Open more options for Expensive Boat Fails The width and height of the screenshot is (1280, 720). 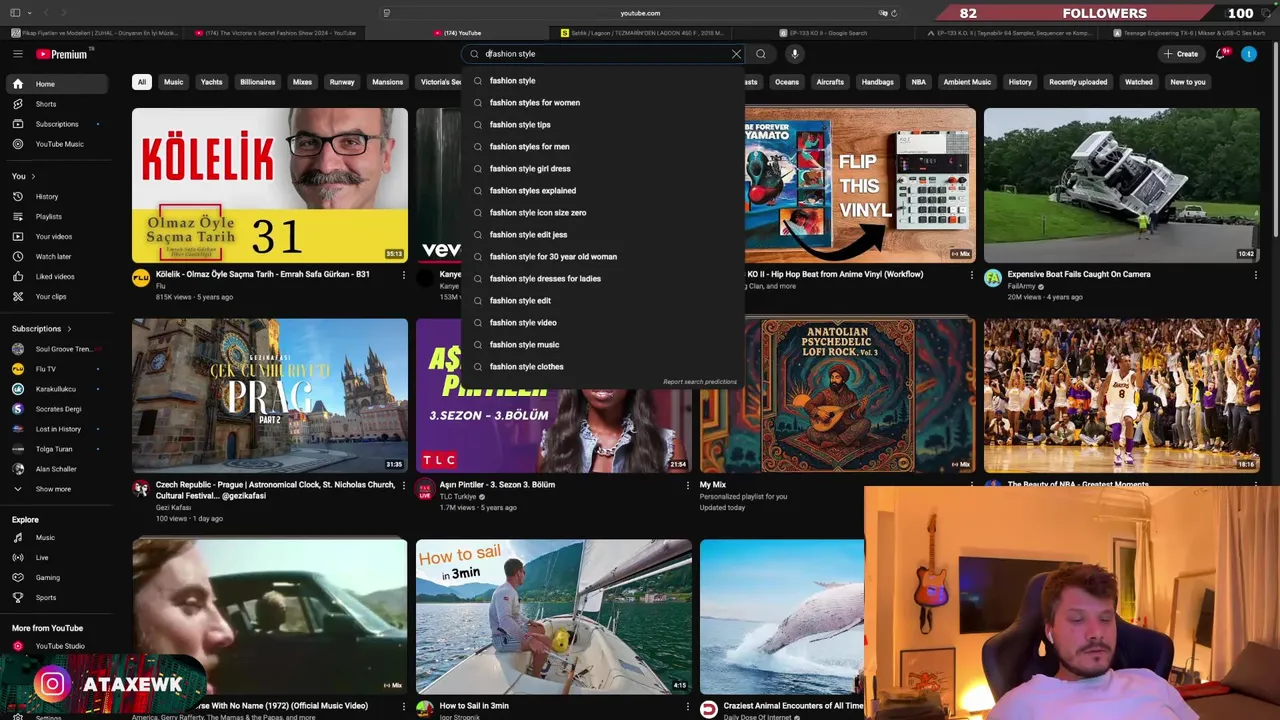click(1256, 275)
